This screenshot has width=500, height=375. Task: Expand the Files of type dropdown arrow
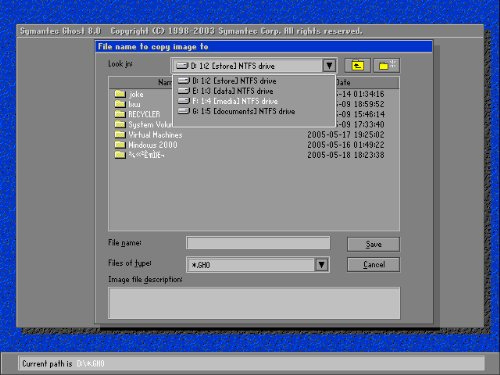321,265
